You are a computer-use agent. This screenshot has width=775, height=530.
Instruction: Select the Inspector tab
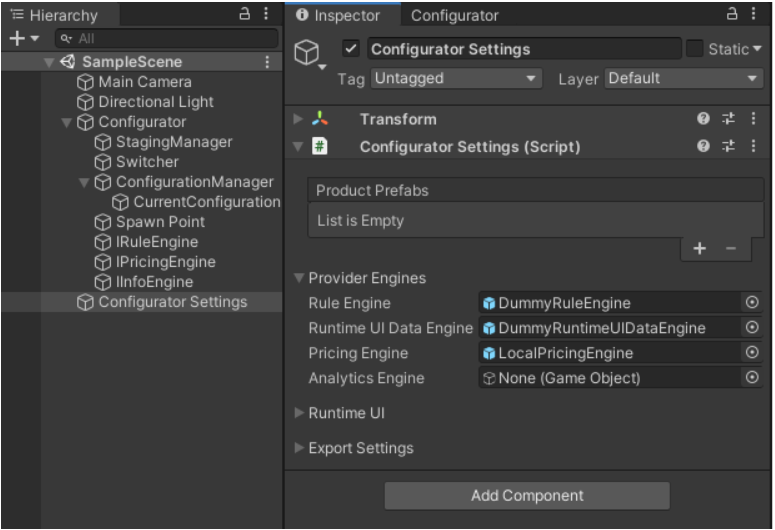[x=339, y=15]
